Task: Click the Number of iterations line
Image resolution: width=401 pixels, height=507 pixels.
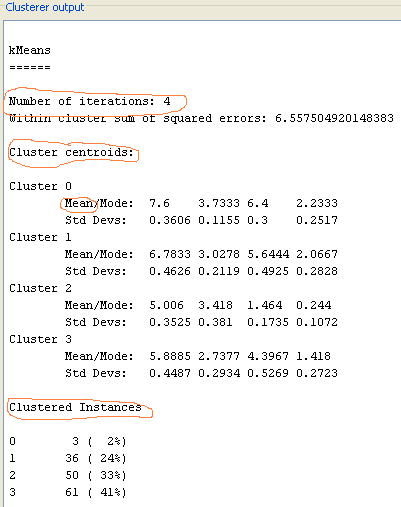Action: click(90, 101)
